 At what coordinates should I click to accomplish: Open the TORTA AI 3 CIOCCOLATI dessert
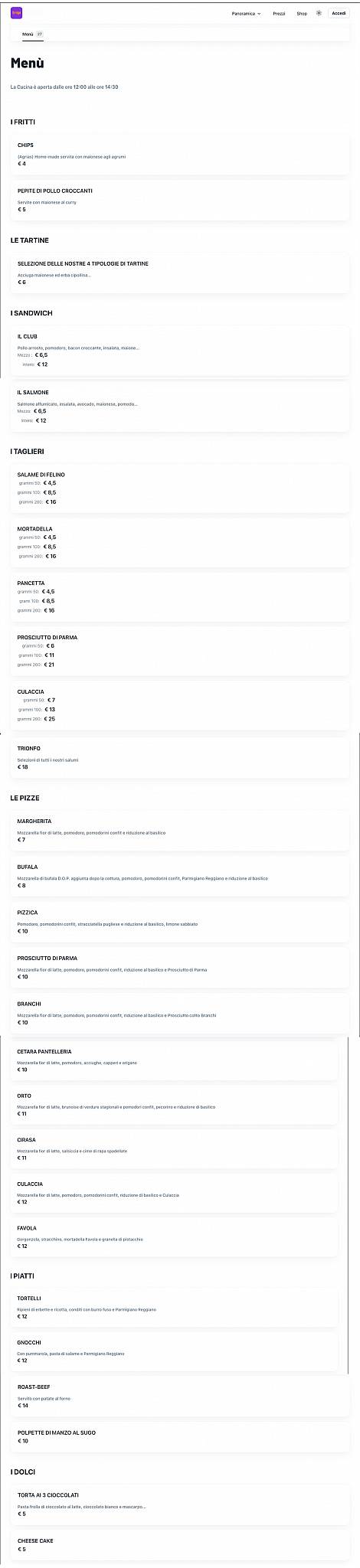coord(180,1504)
